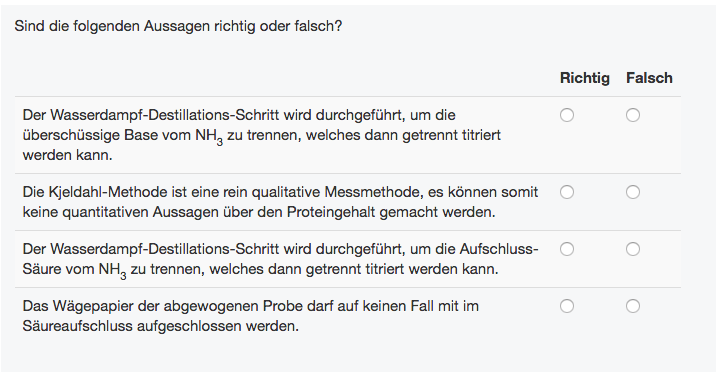Click the question 'Sind die folgenden Aussagen richtig'
723x375 pixels.
click(x=178, y=26)
